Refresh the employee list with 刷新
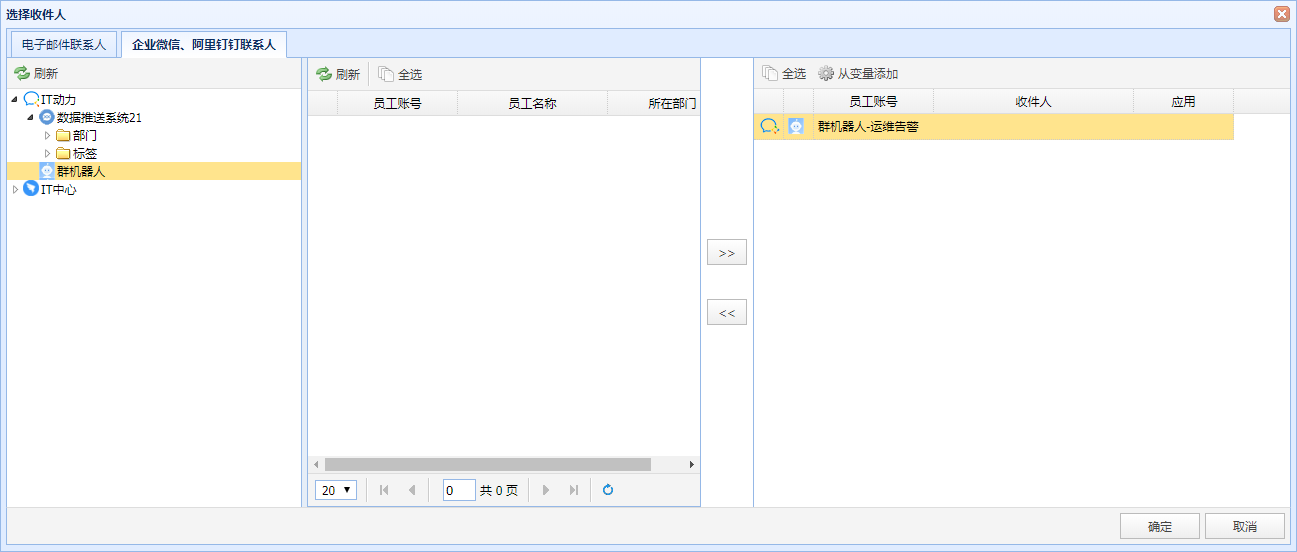This screenshot has width=1297, height=552. 338,74
